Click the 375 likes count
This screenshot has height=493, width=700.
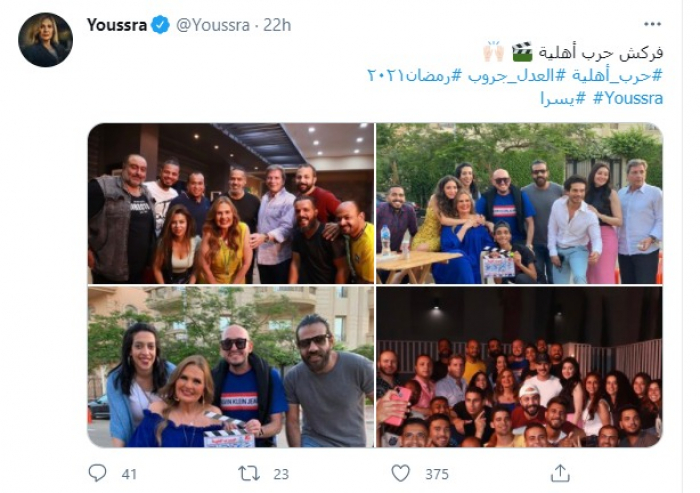point(437,474)
